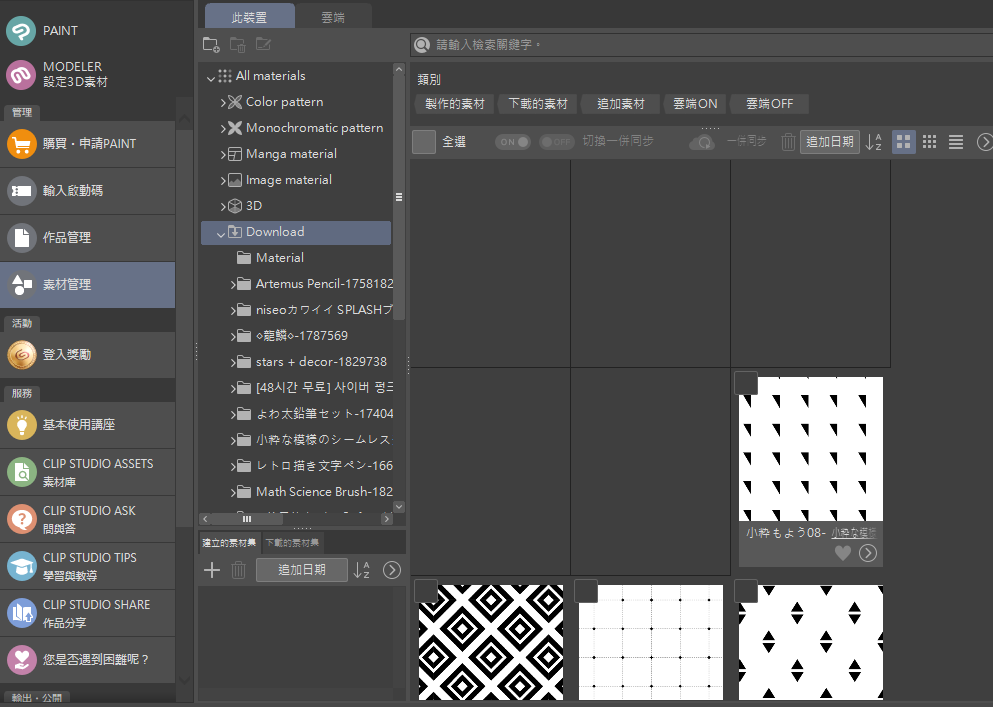Image resolution: width=993 pixels, height=707 pixels.
Task: Click the OFF cloud toggle
Action: (x=557, y=142)
